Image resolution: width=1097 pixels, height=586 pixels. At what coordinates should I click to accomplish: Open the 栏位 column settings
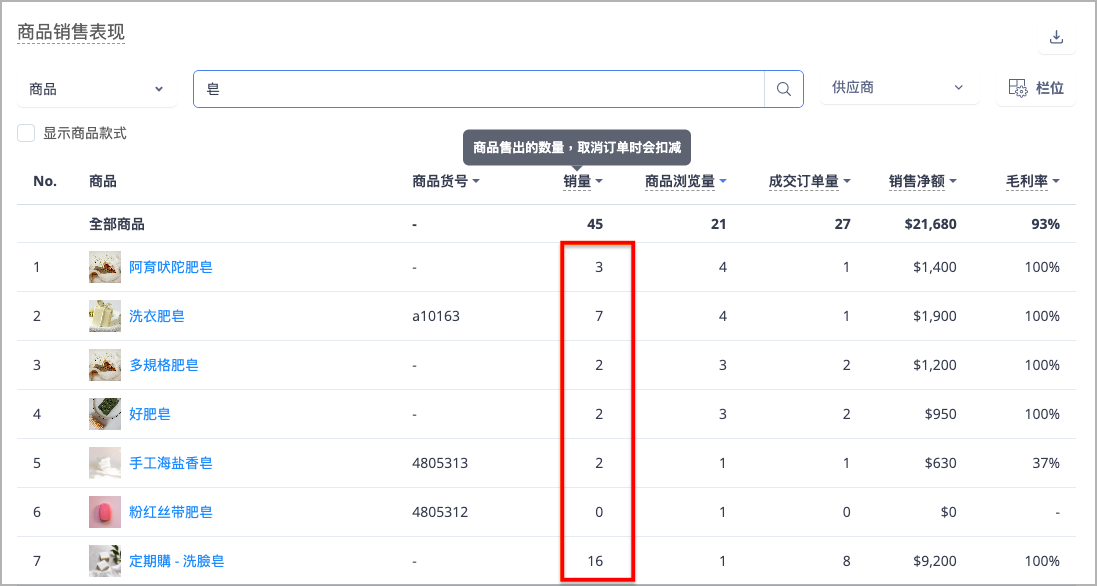pos(1035,88)
